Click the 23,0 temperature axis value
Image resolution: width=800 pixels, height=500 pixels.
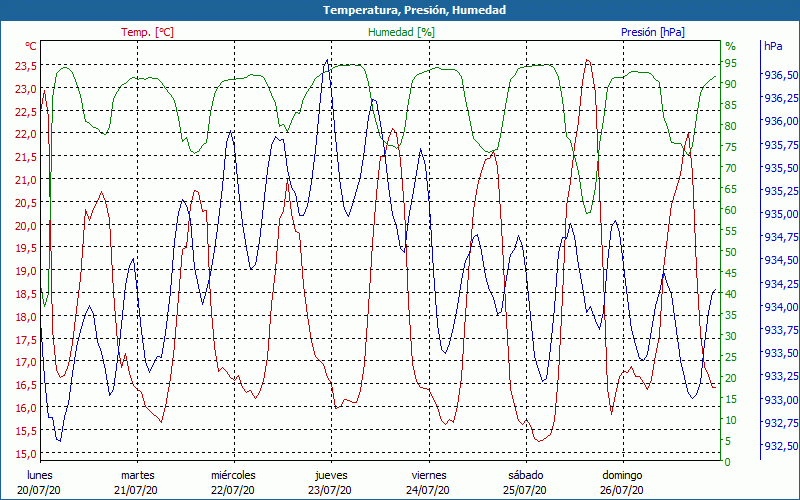pos(25,89)
